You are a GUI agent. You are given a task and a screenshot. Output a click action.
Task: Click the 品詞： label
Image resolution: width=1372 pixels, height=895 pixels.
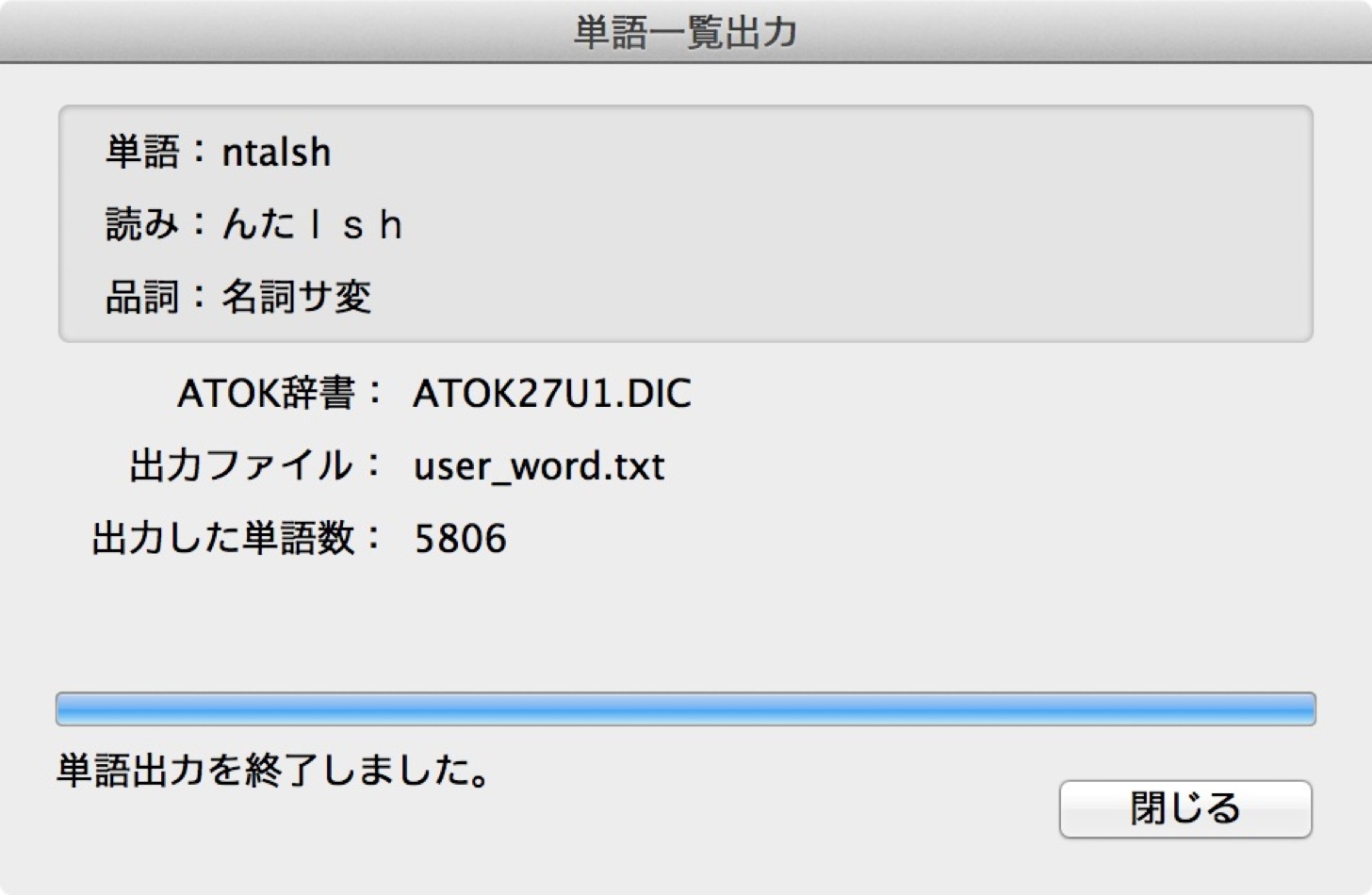156,297
